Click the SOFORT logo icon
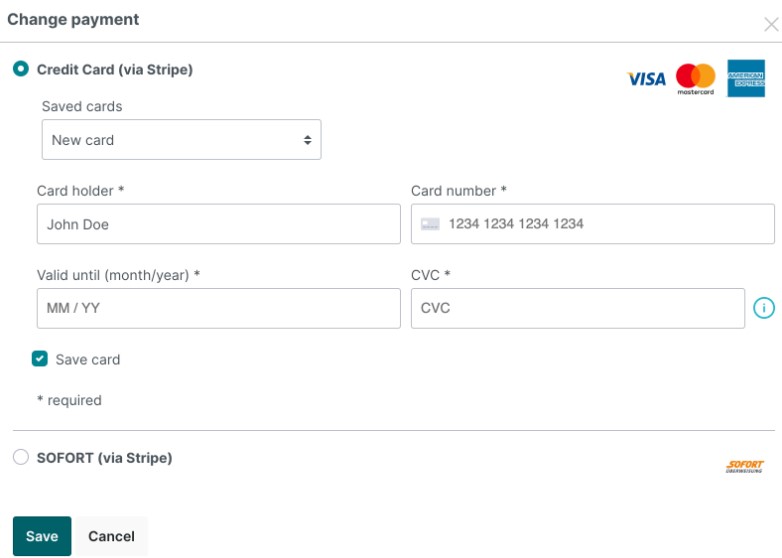Viewport: 782px width, 558px height. click(x=745, y=466)
